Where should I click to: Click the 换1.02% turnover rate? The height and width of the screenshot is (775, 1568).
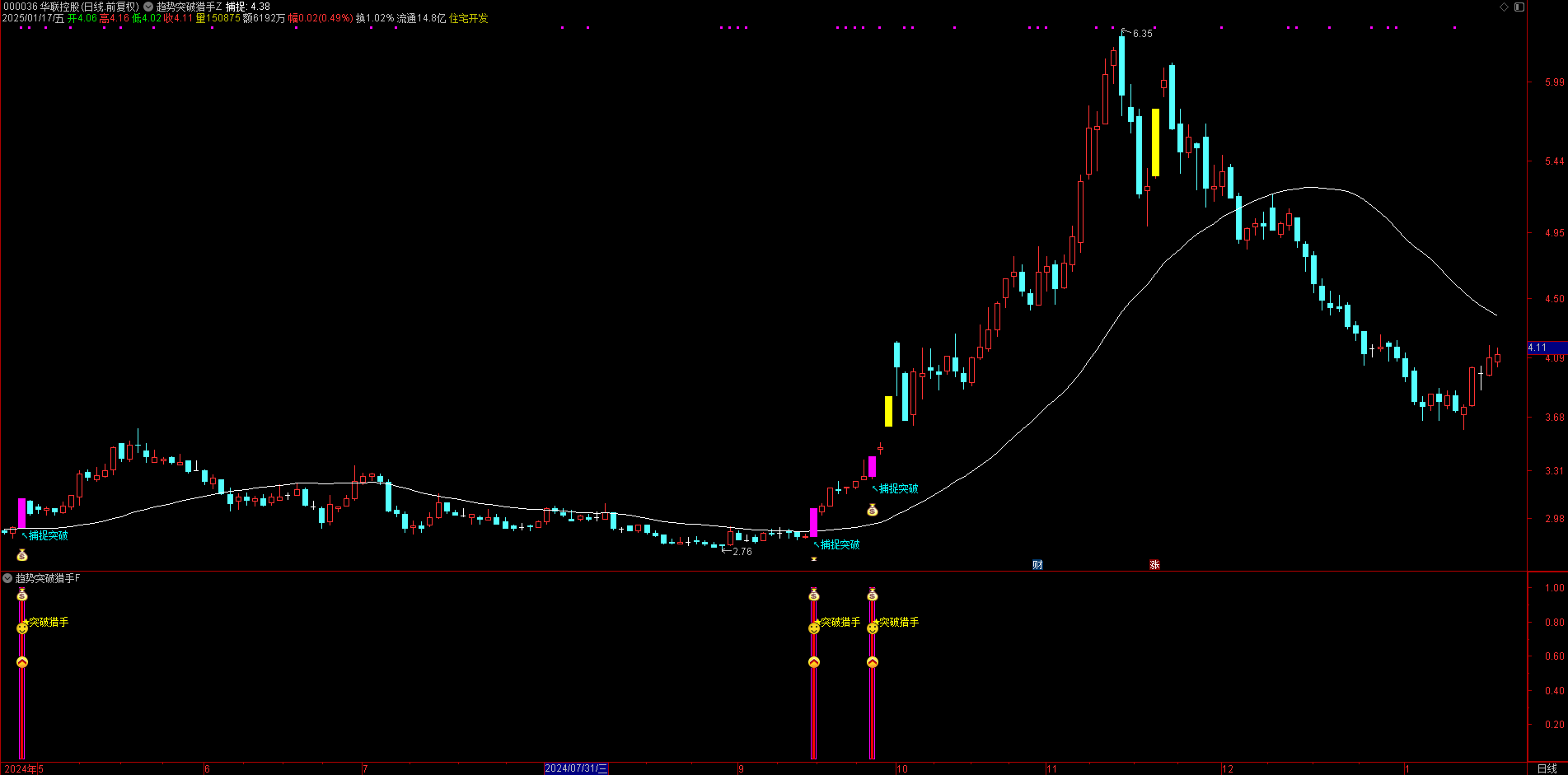[375, 18]
